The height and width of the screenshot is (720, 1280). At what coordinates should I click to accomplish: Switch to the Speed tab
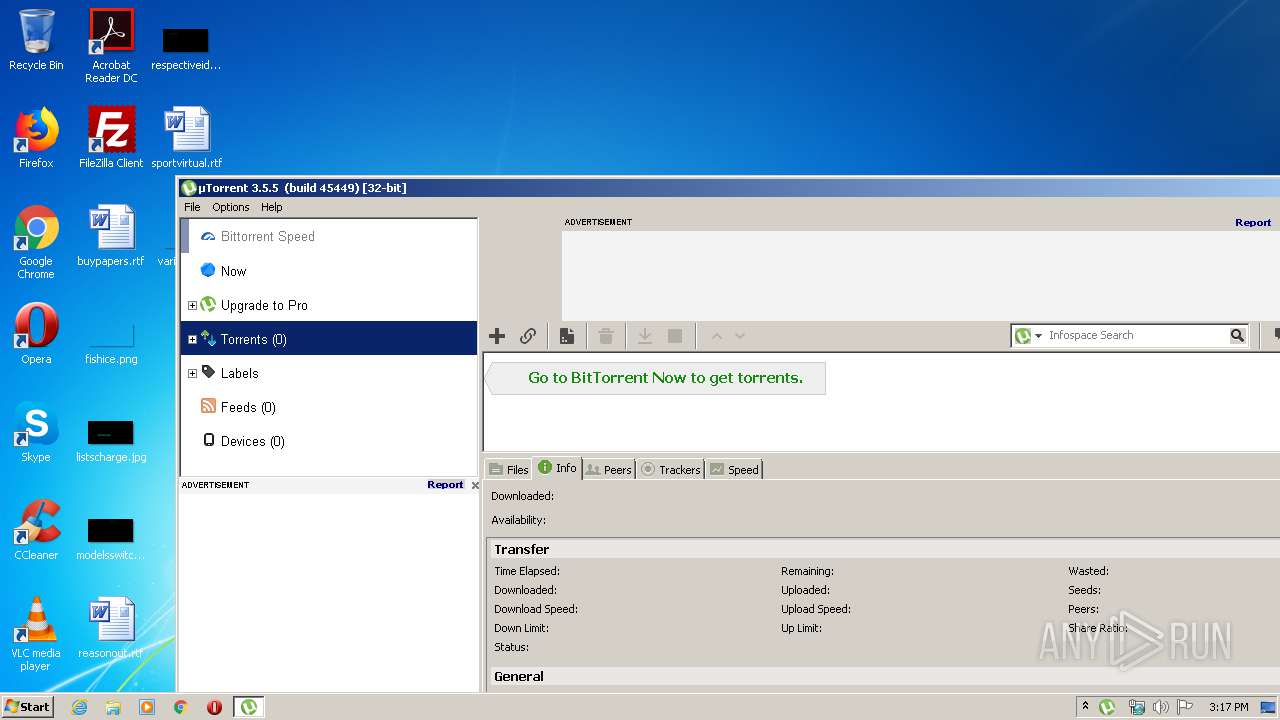(x=734, y=469)
